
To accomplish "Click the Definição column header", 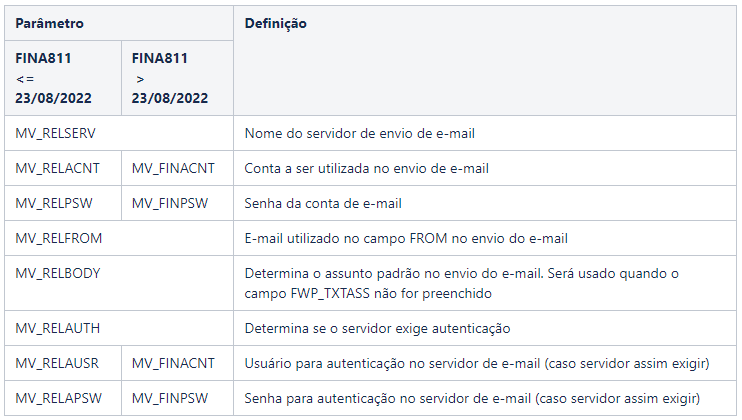I will coord(485,61).
